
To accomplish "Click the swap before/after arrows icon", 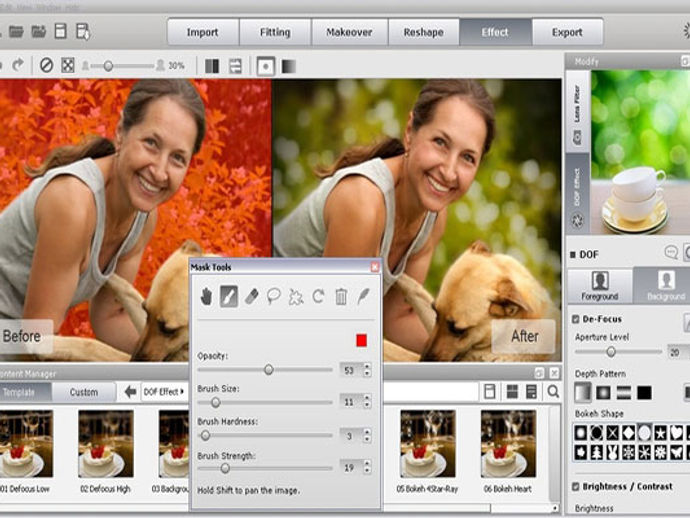I will point(235,66).
